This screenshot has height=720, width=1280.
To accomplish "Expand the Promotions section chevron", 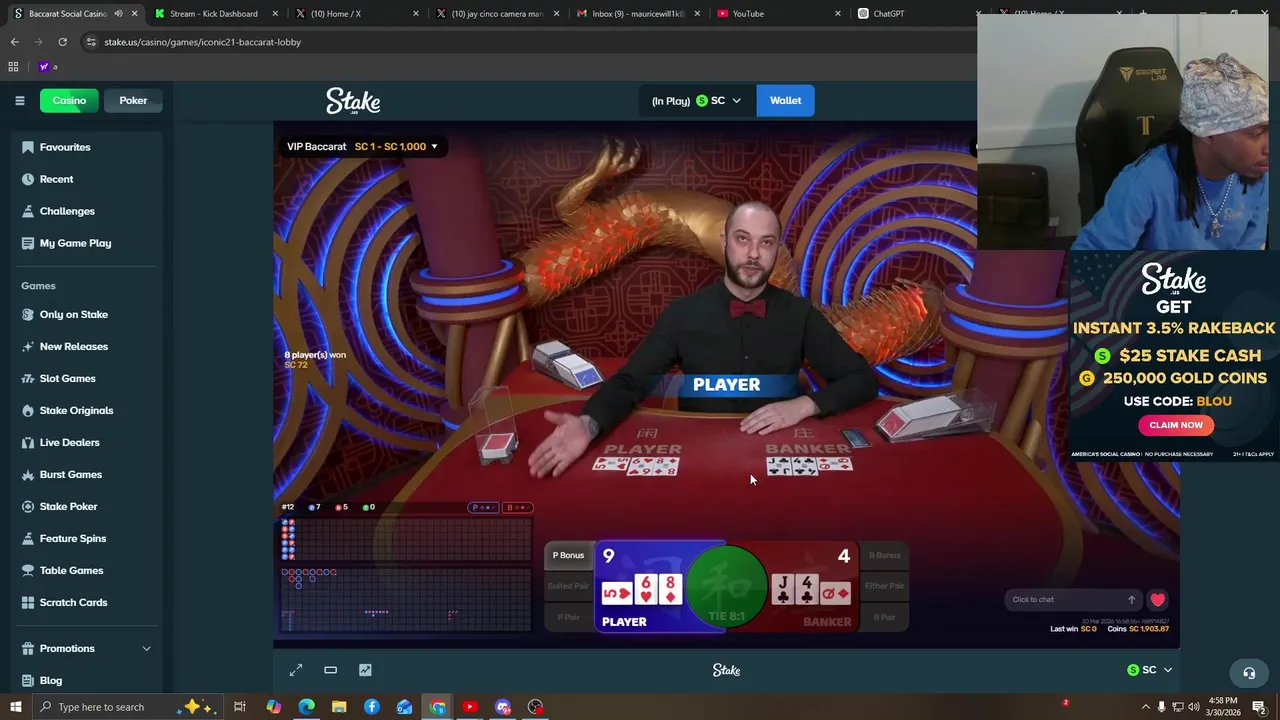I will 146,648.
